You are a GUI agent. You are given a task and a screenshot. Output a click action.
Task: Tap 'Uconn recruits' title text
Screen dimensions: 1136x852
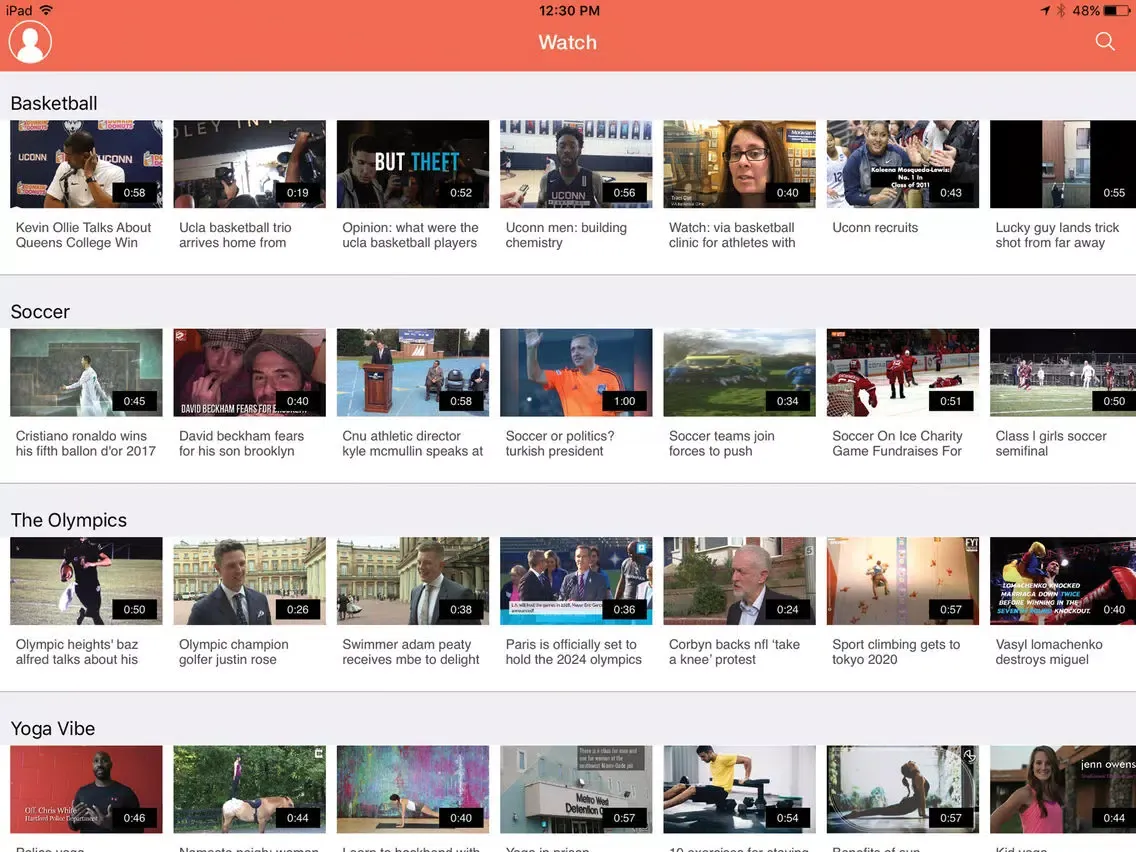click(875, 227)
